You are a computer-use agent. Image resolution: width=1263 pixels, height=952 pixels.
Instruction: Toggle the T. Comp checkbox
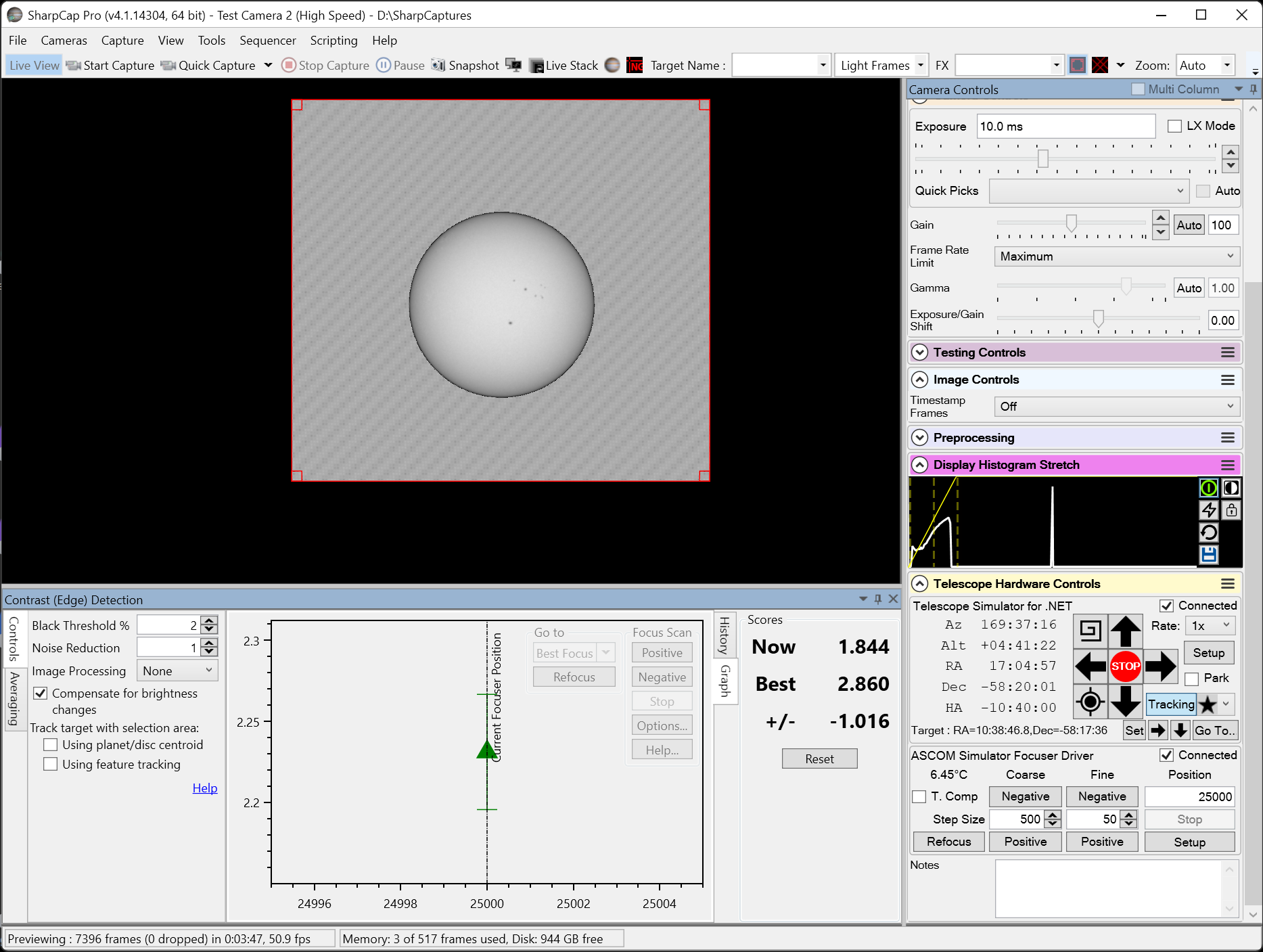click(x=919, y=797)
